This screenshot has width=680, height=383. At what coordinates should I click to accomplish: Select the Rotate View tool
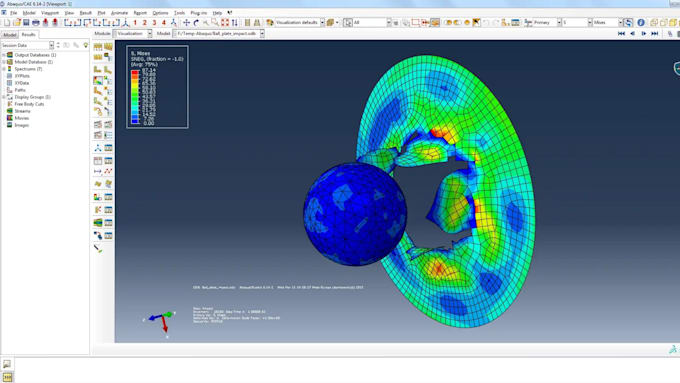(x=196, y=23)
